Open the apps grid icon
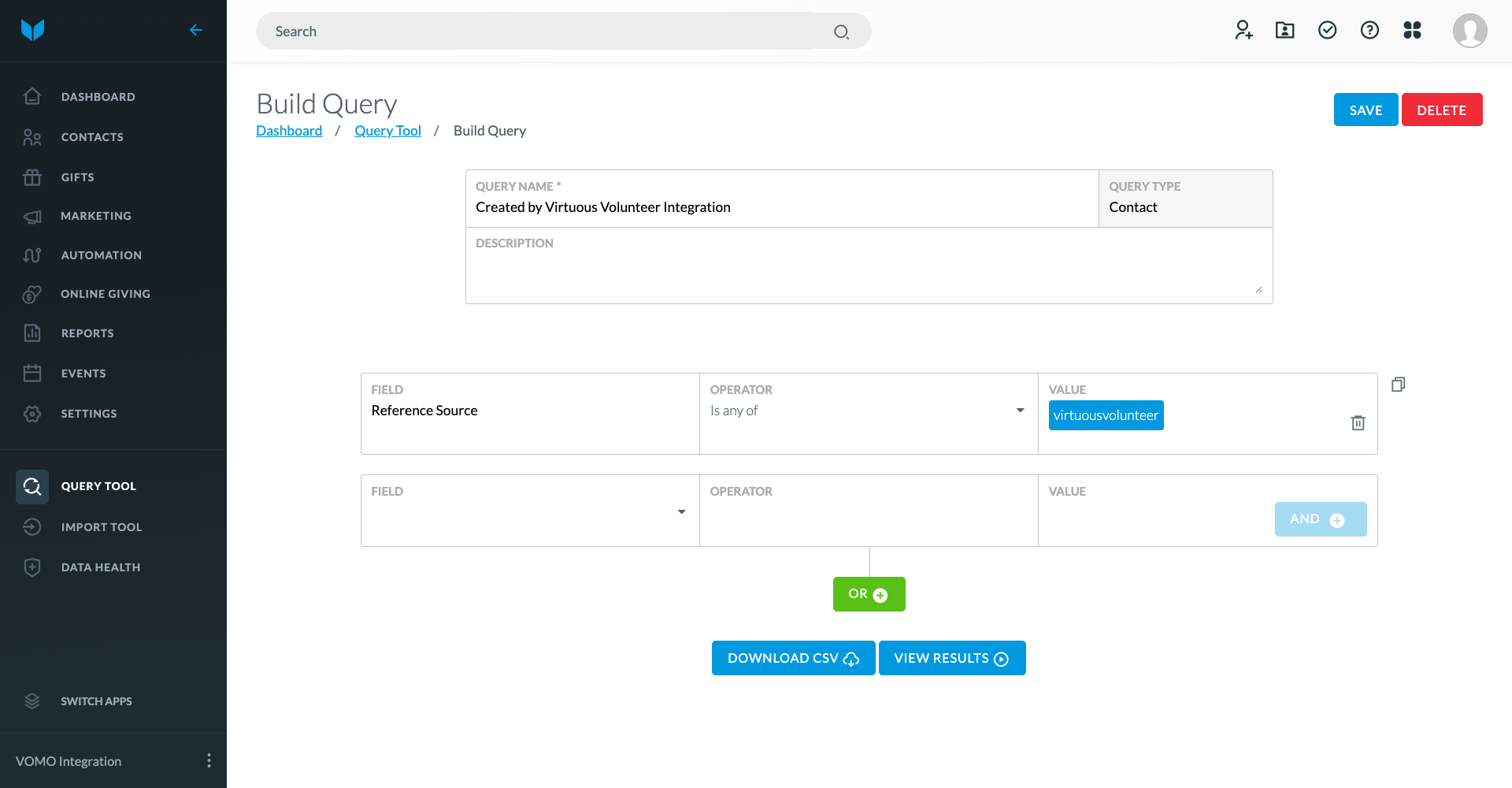This screenshot has height=788, width=1512. (x=1413, y=30)
